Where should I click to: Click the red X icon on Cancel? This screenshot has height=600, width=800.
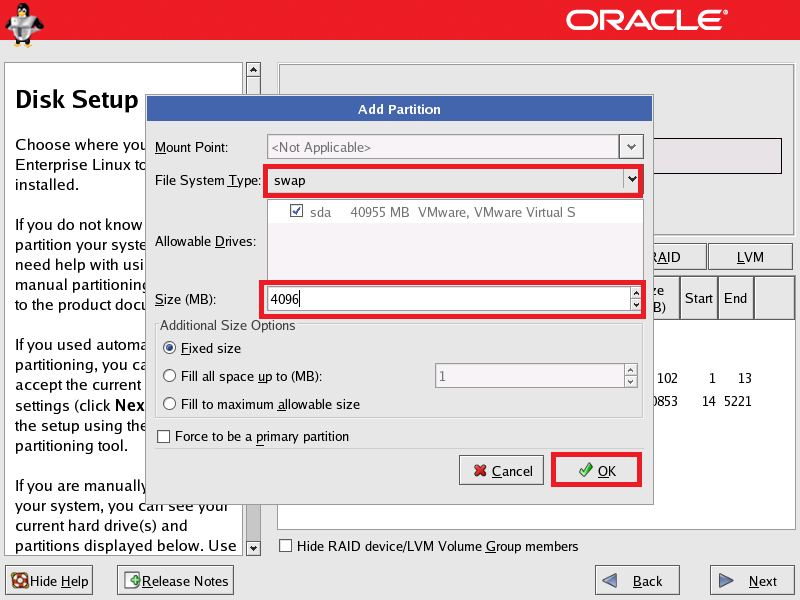480,470
